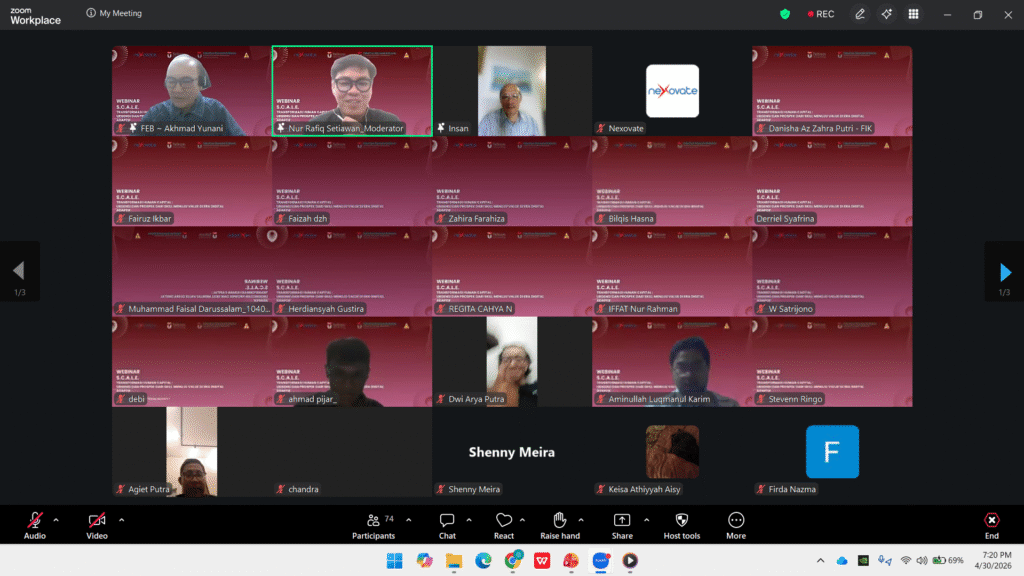This screenshot has width=1024, height=576.
Task: Select Insan video tile
Action: coord(512,91)
